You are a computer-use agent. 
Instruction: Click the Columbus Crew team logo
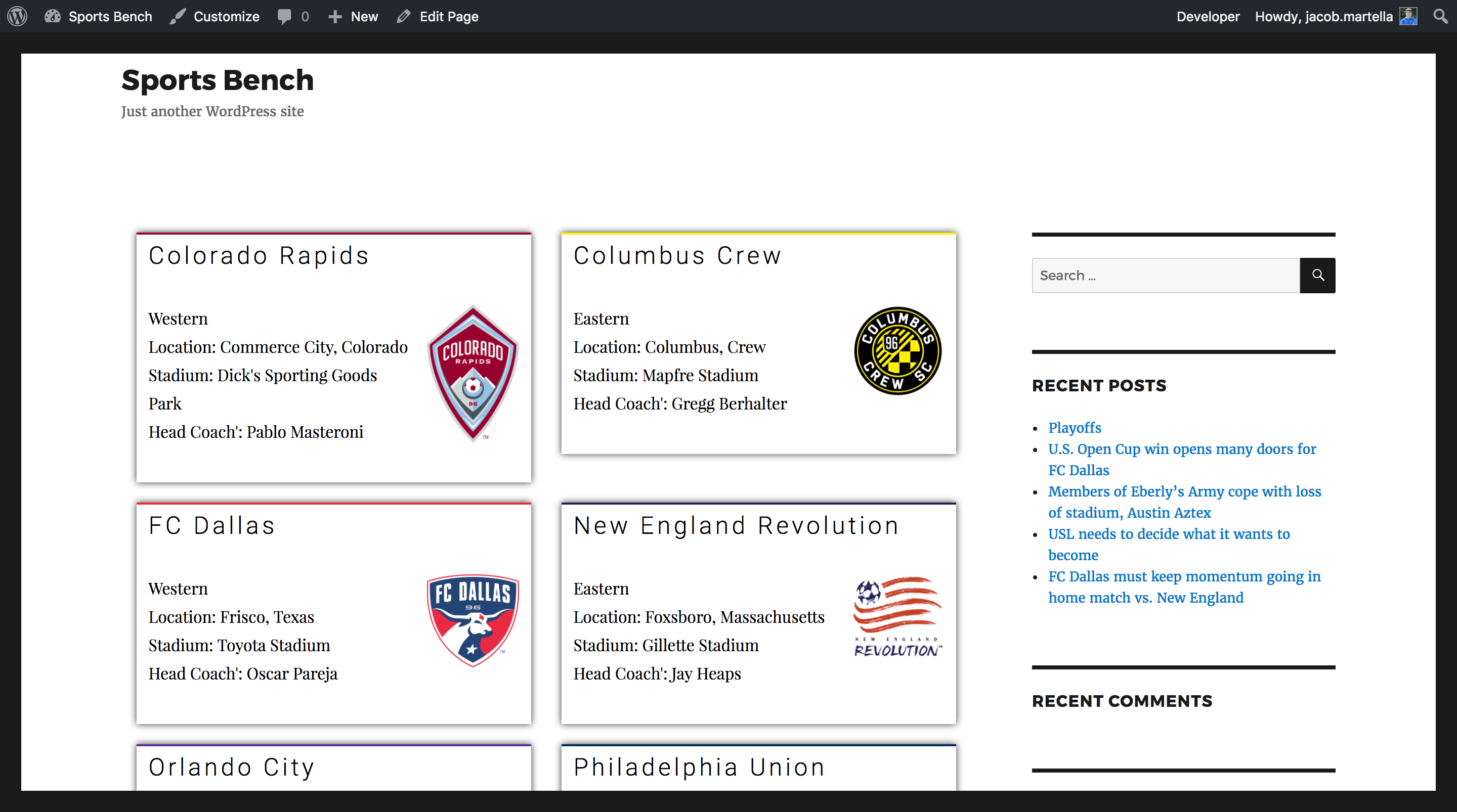coord(897,350)
